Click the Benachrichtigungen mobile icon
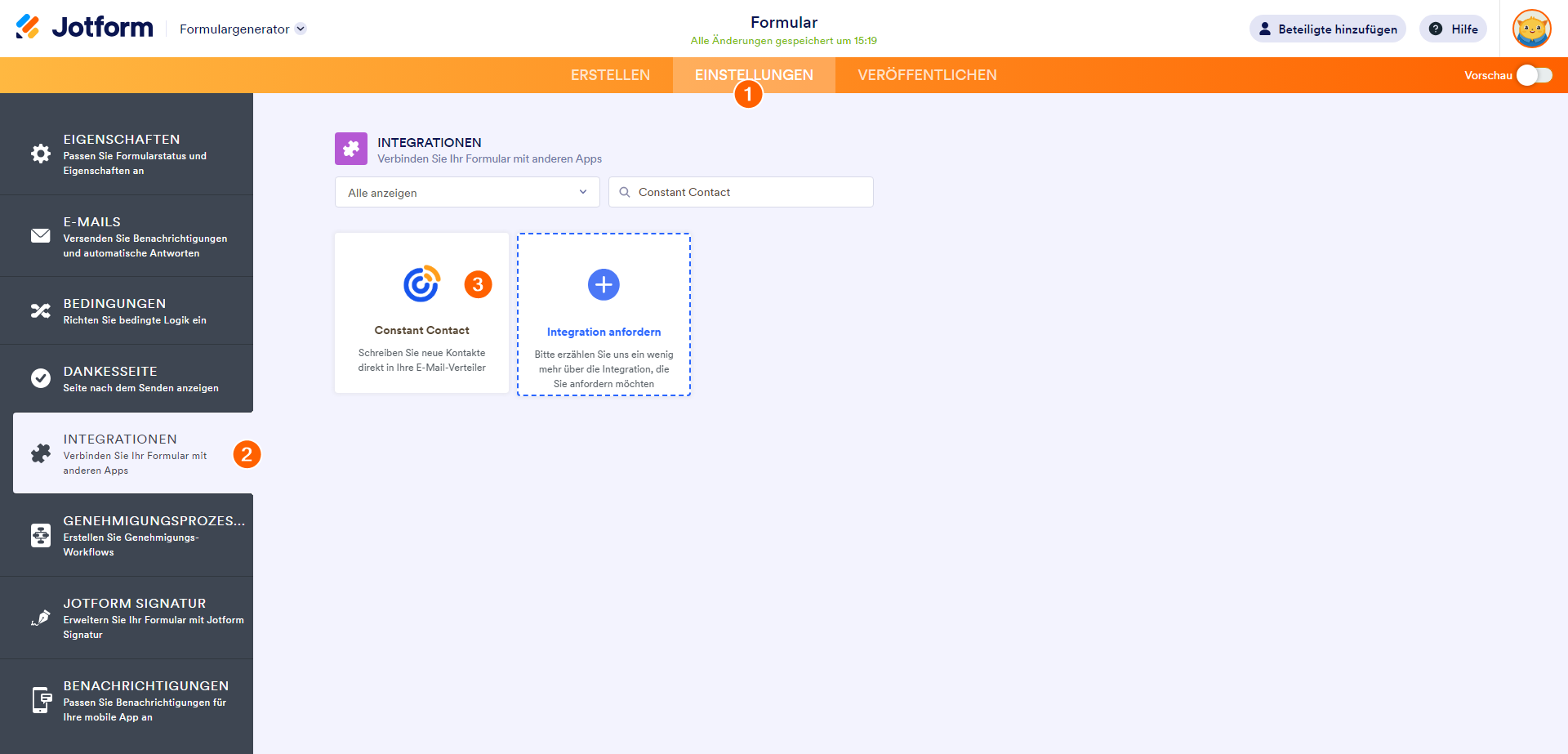The image size is (1568, 754). (x=42, y=700)
